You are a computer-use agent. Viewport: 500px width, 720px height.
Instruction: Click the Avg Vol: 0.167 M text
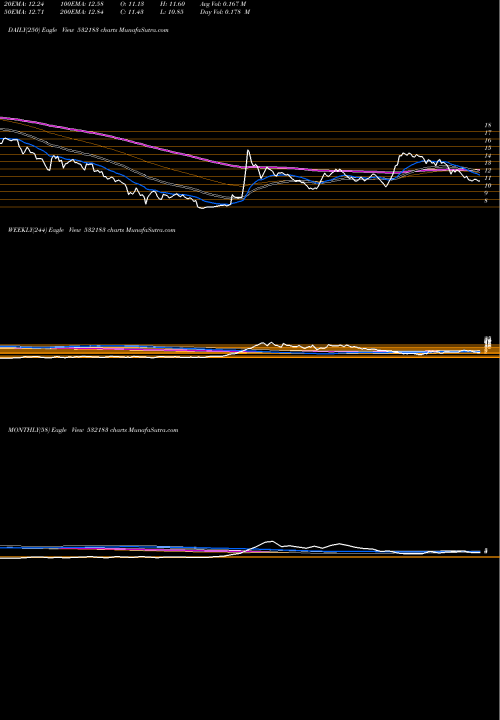[223, 4]
